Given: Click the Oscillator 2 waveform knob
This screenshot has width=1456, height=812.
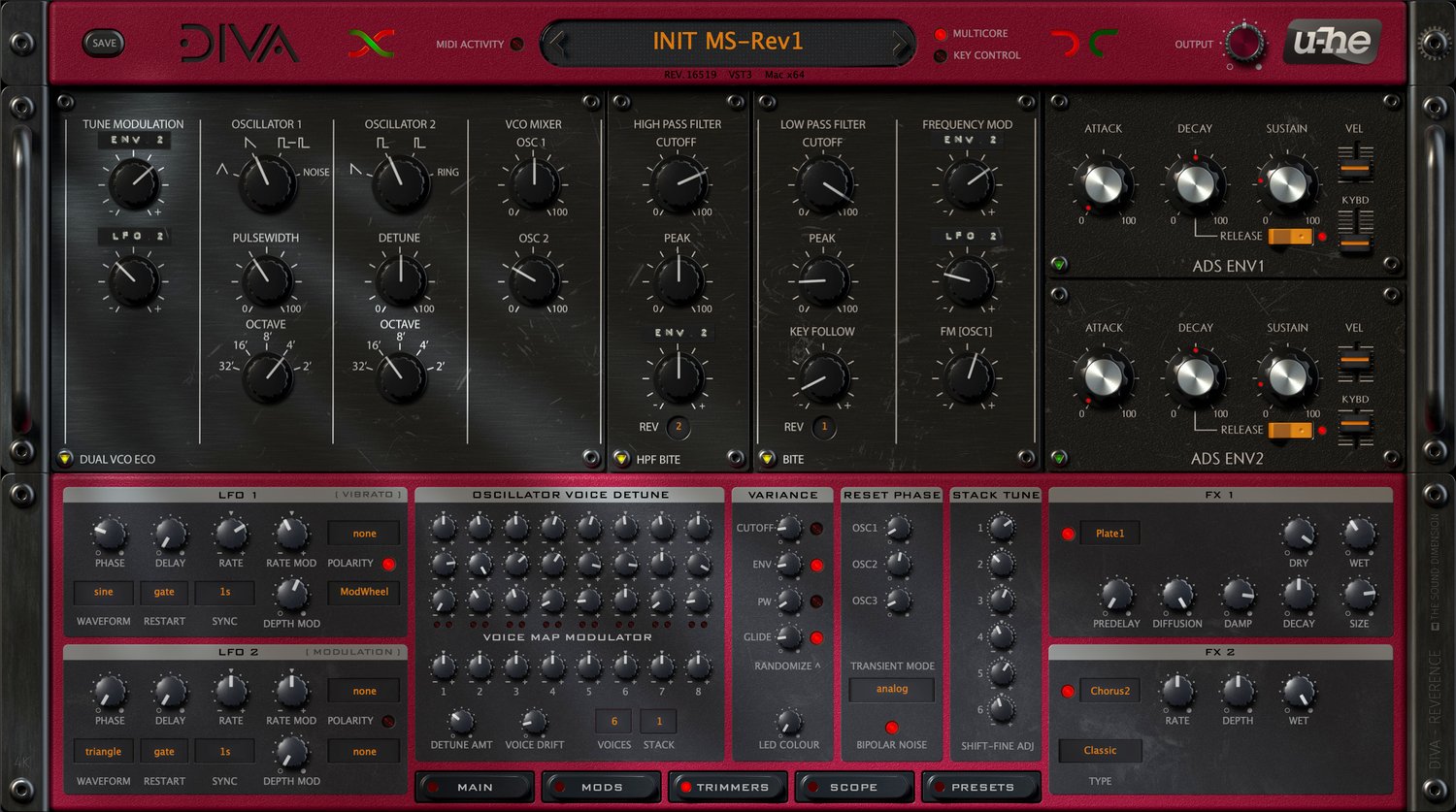Looking at the screenshot, I should (x=401, y=183).
